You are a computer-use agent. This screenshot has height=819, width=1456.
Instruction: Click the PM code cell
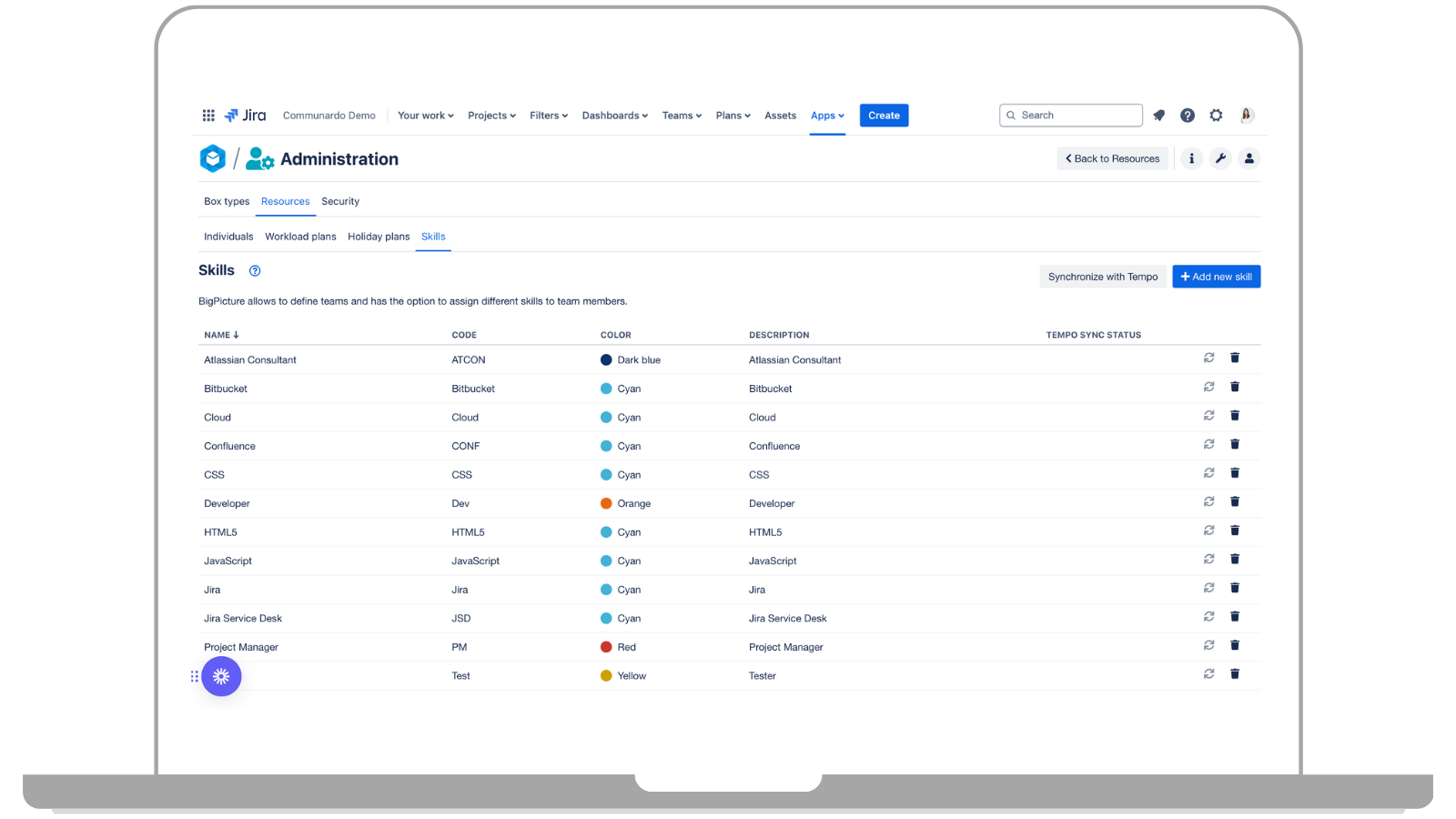pos(460,647)
